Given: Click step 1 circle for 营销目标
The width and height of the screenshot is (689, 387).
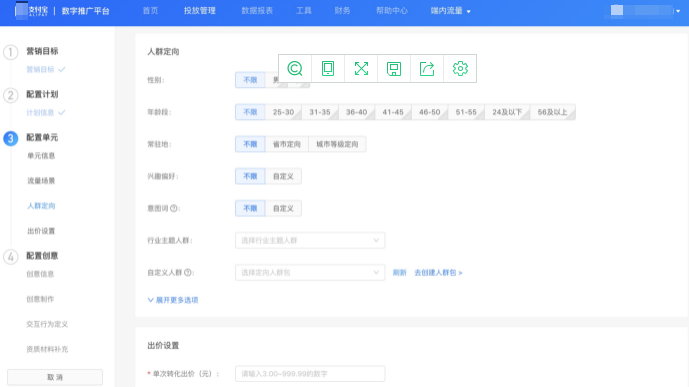Looking at the screenshot, I should coord(11,52).
